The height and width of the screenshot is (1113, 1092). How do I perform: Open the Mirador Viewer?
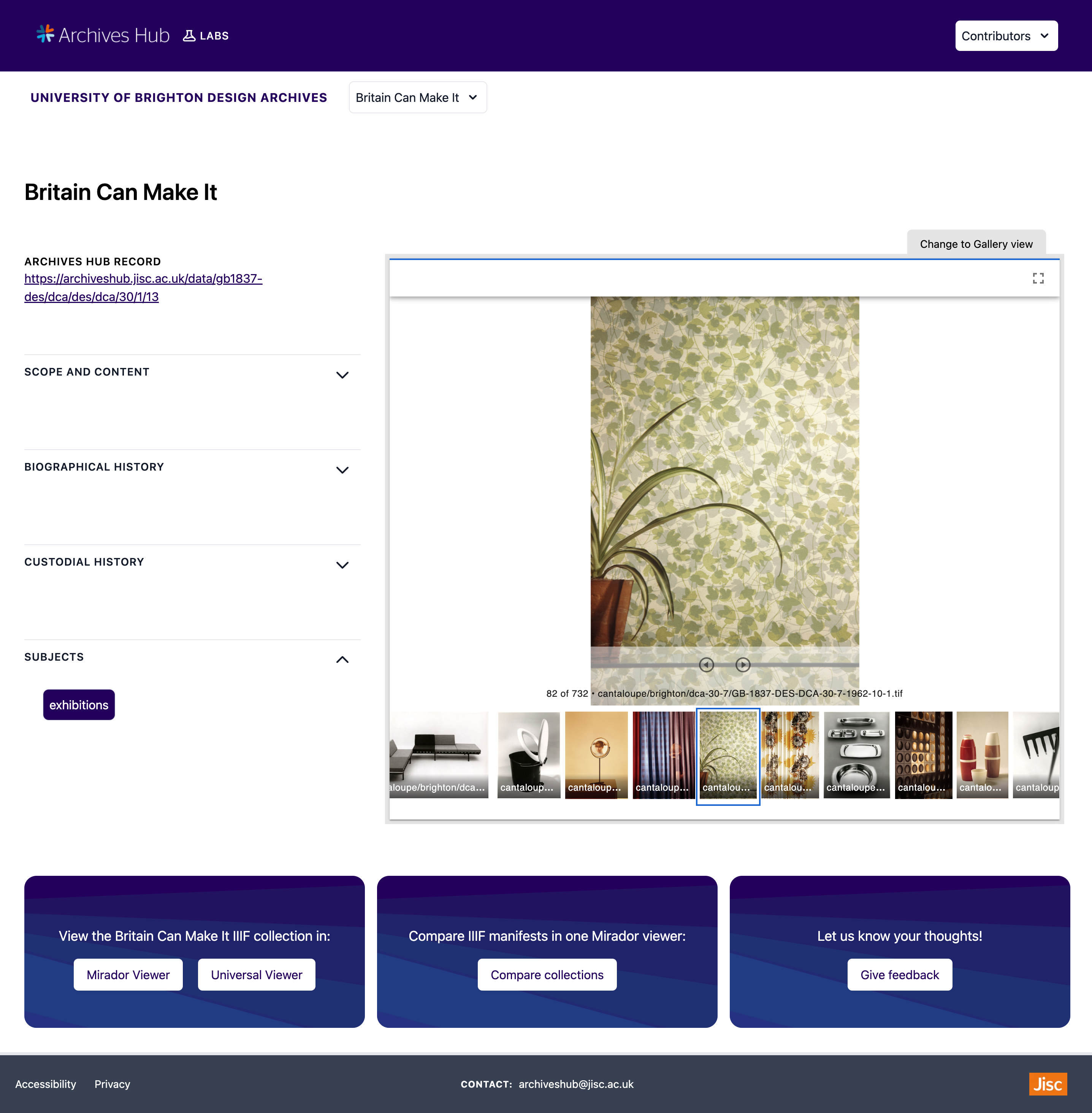coord(128,974)
